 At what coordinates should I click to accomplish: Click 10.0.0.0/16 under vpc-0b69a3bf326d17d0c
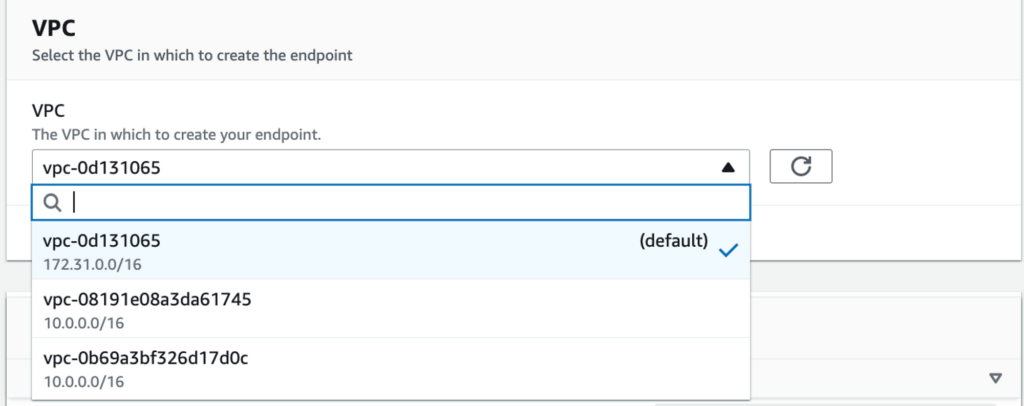click(x=82, y=381)
